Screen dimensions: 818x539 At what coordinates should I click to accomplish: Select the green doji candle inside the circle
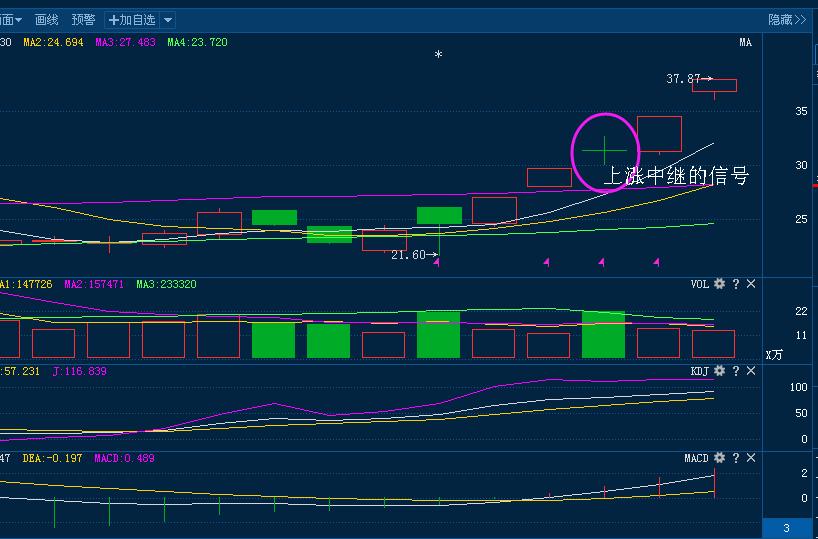(604, 151)
